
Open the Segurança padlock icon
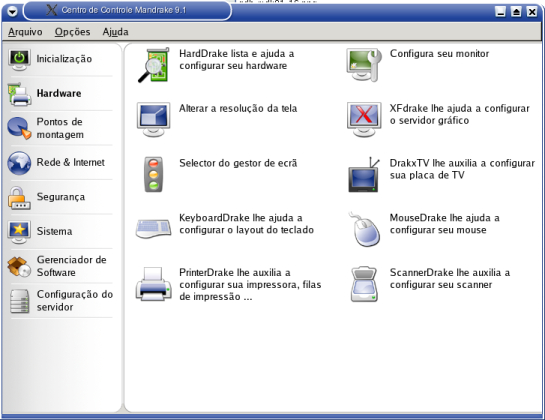pyautogui.click(x=19, y=197)
